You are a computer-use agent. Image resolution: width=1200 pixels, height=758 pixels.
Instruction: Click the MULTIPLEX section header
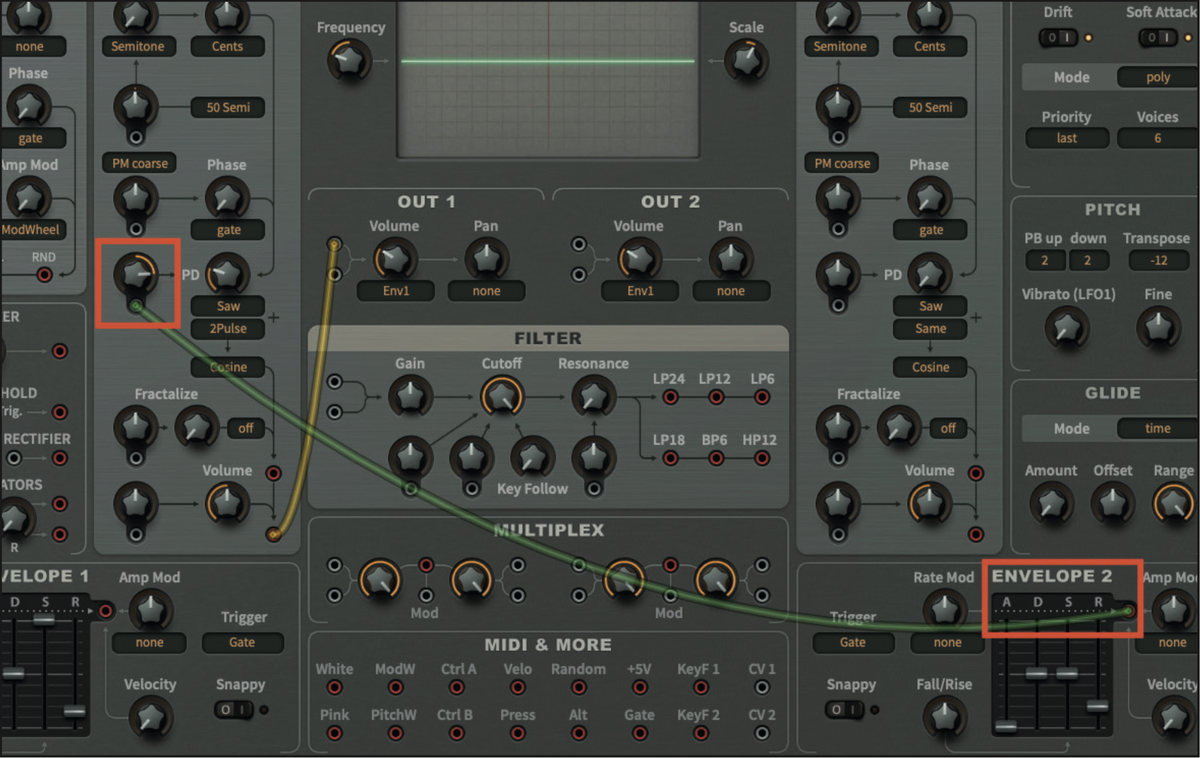point(549,530)
